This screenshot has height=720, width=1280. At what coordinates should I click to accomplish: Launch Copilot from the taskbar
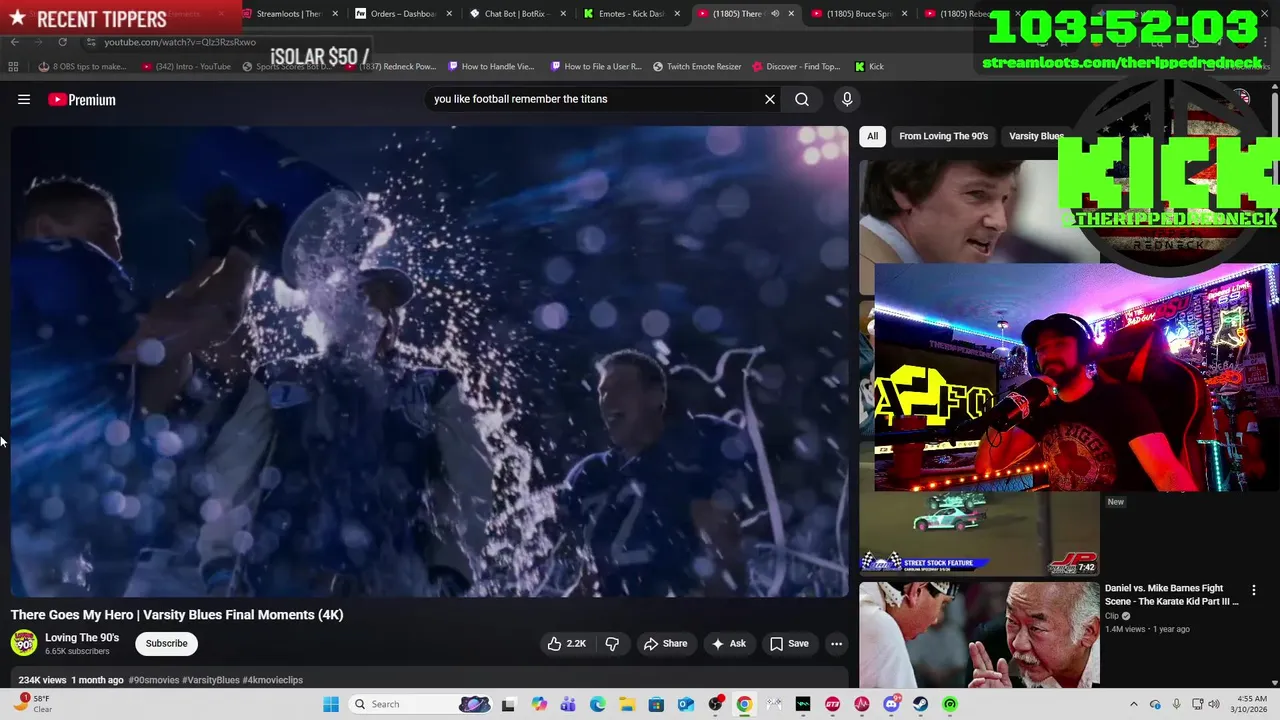pos(539,704)
